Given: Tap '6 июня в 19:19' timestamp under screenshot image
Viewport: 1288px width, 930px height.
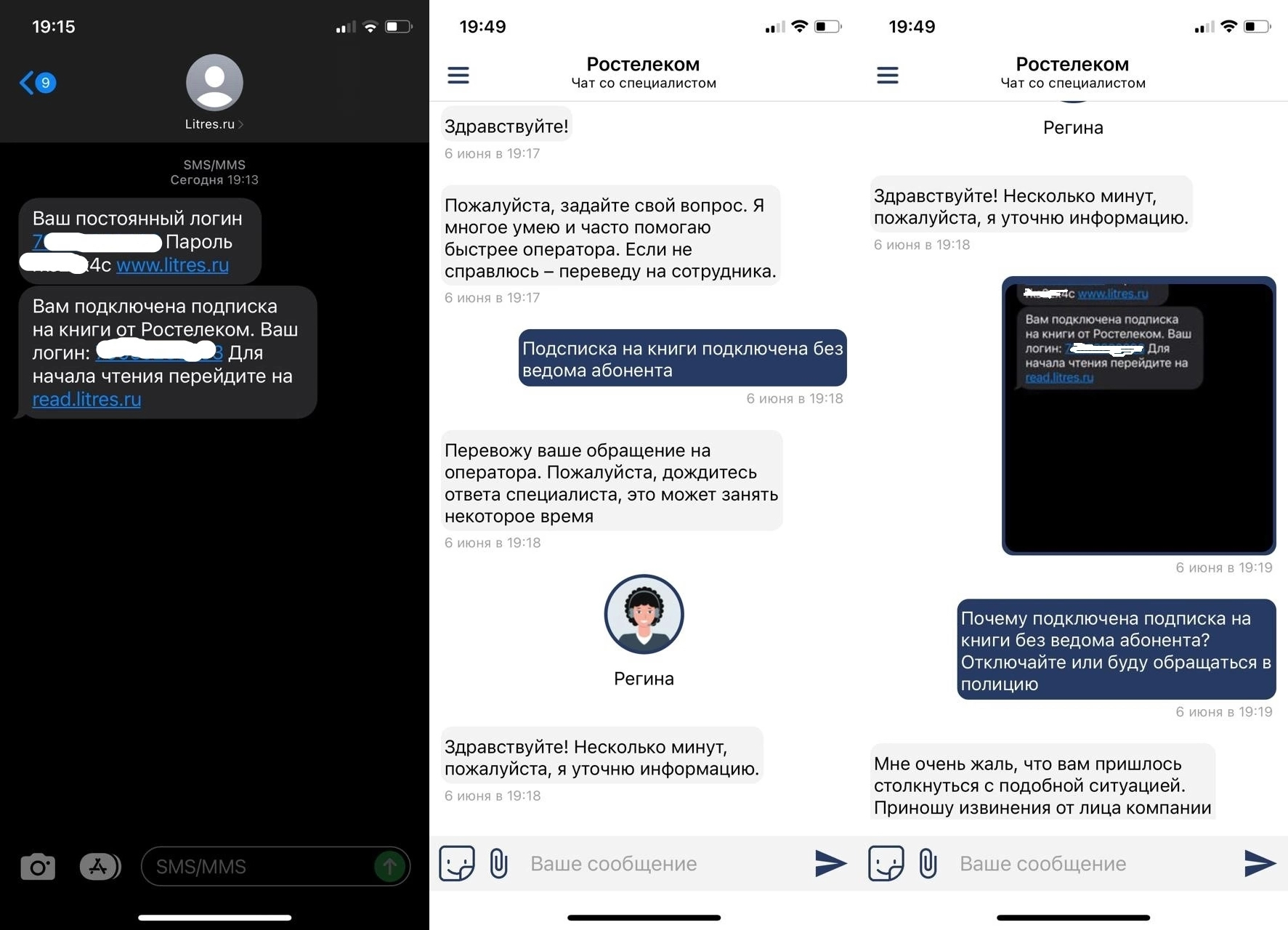Looking at the screenshot, I should (1224, 567).
